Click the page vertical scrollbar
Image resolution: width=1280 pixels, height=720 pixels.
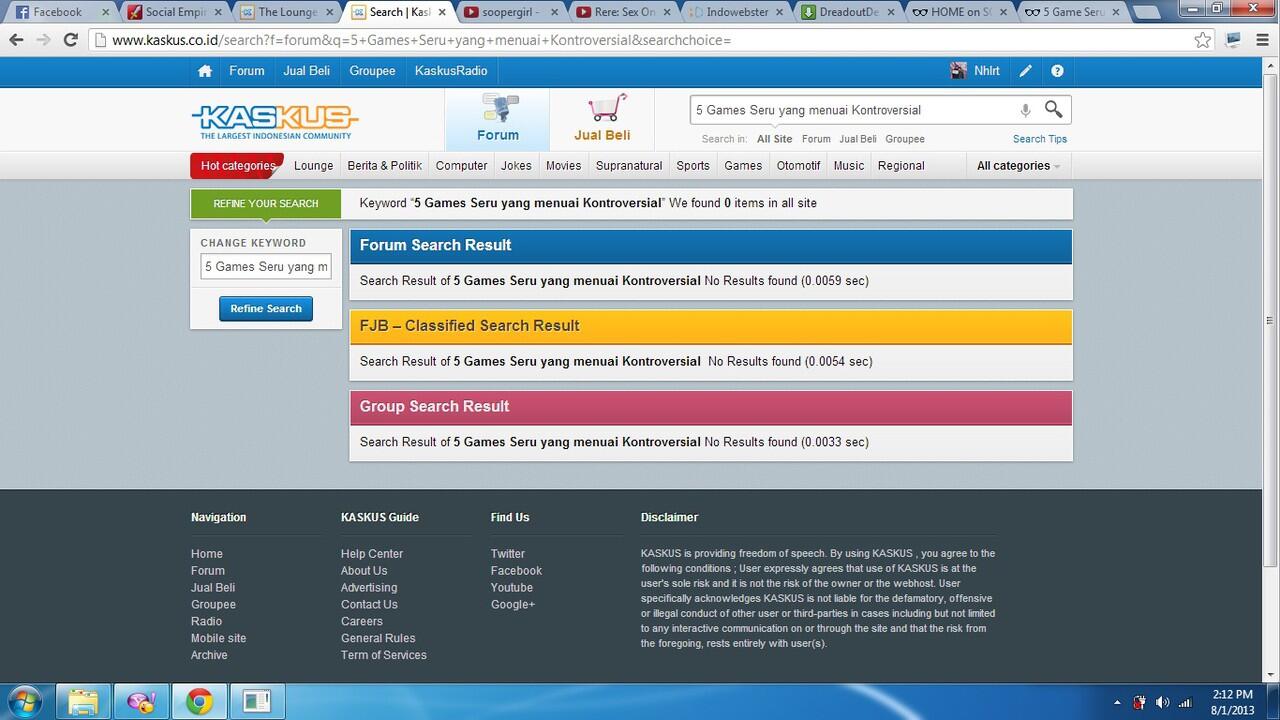tap(1270, 320)
